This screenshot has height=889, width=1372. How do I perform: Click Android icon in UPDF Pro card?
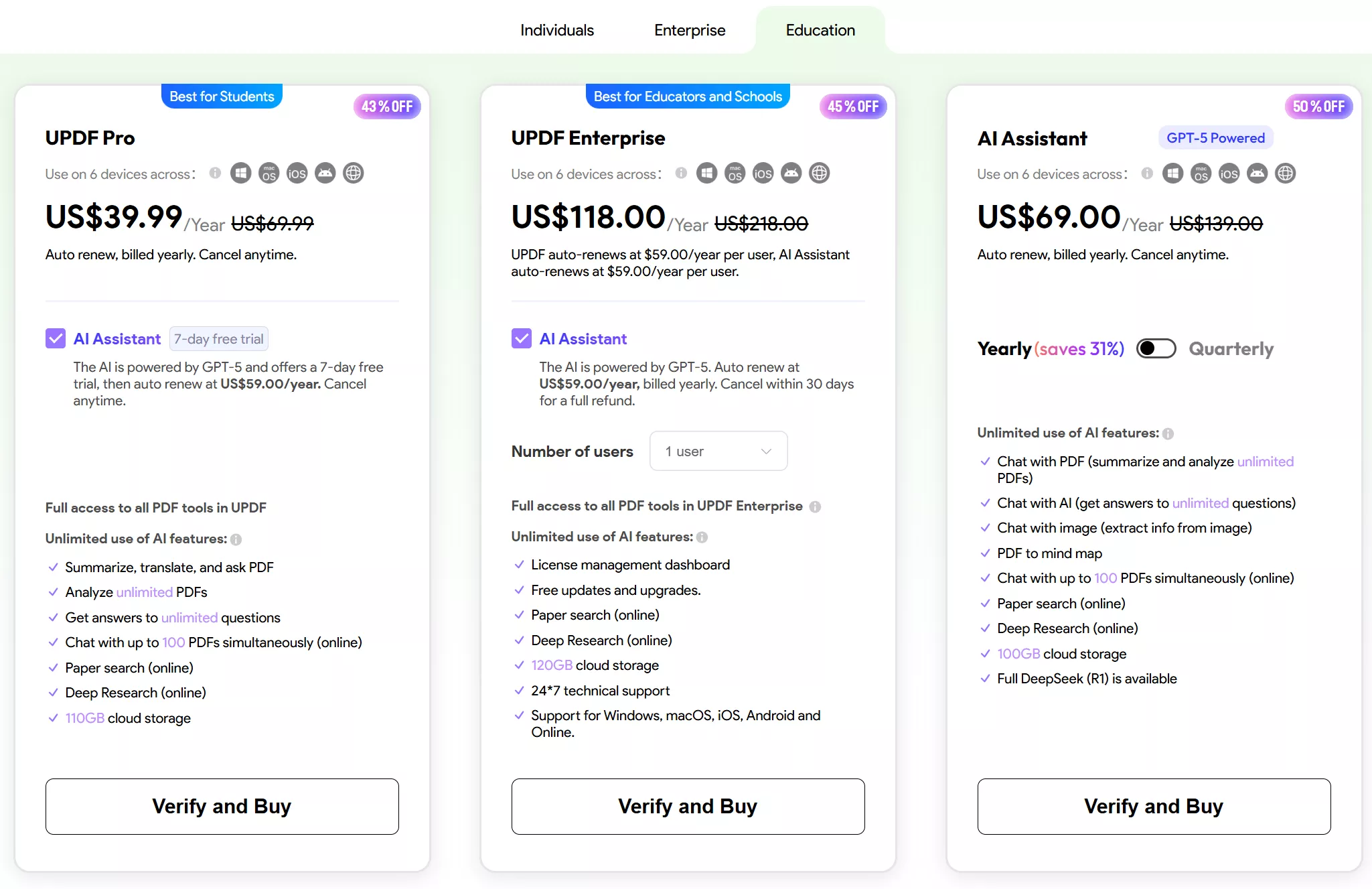click(325, 174)
